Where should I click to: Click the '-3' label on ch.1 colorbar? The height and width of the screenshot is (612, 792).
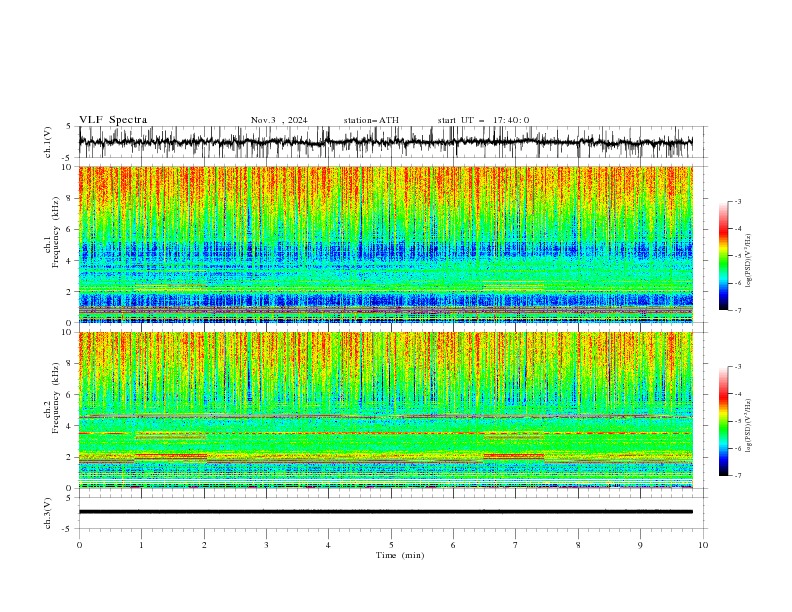738,202
